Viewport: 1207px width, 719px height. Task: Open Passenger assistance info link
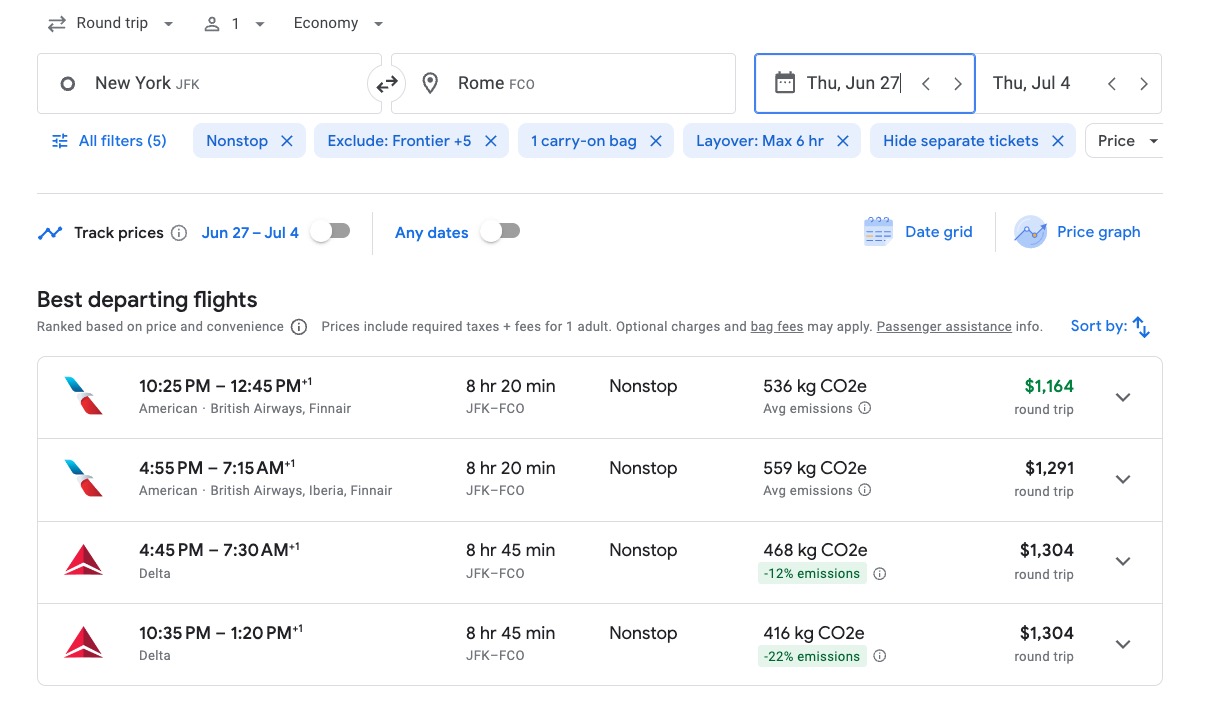(944, 327)
